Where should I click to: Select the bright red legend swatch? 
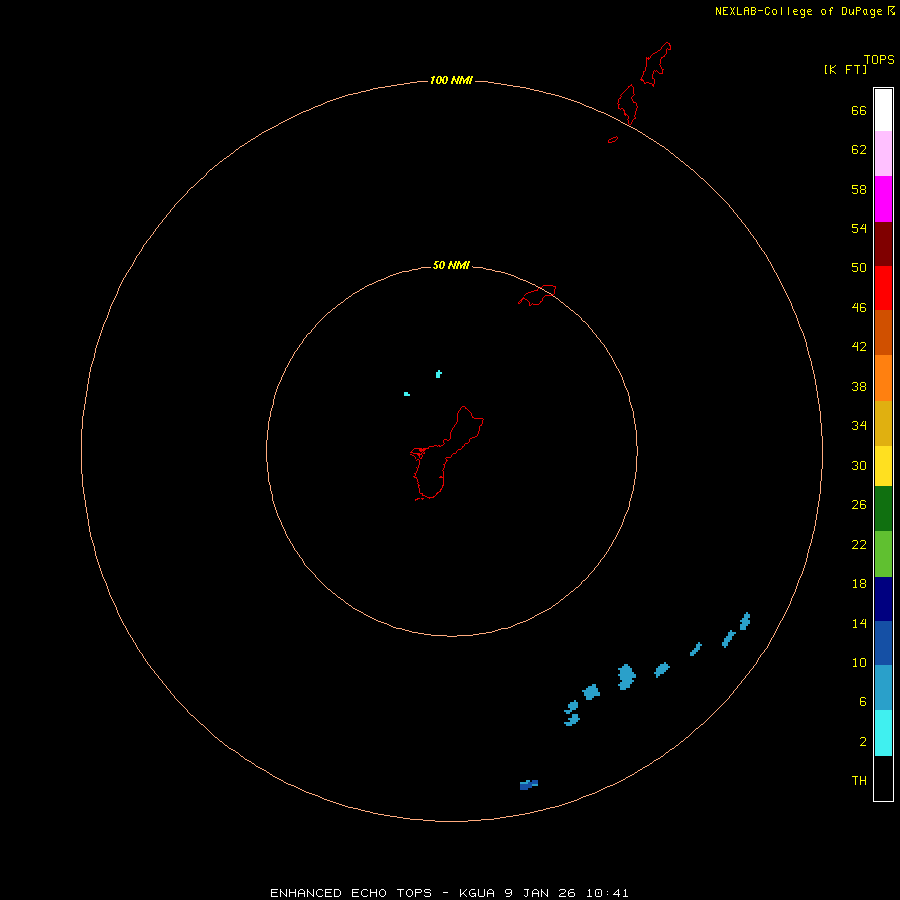[x=883, y=288]
